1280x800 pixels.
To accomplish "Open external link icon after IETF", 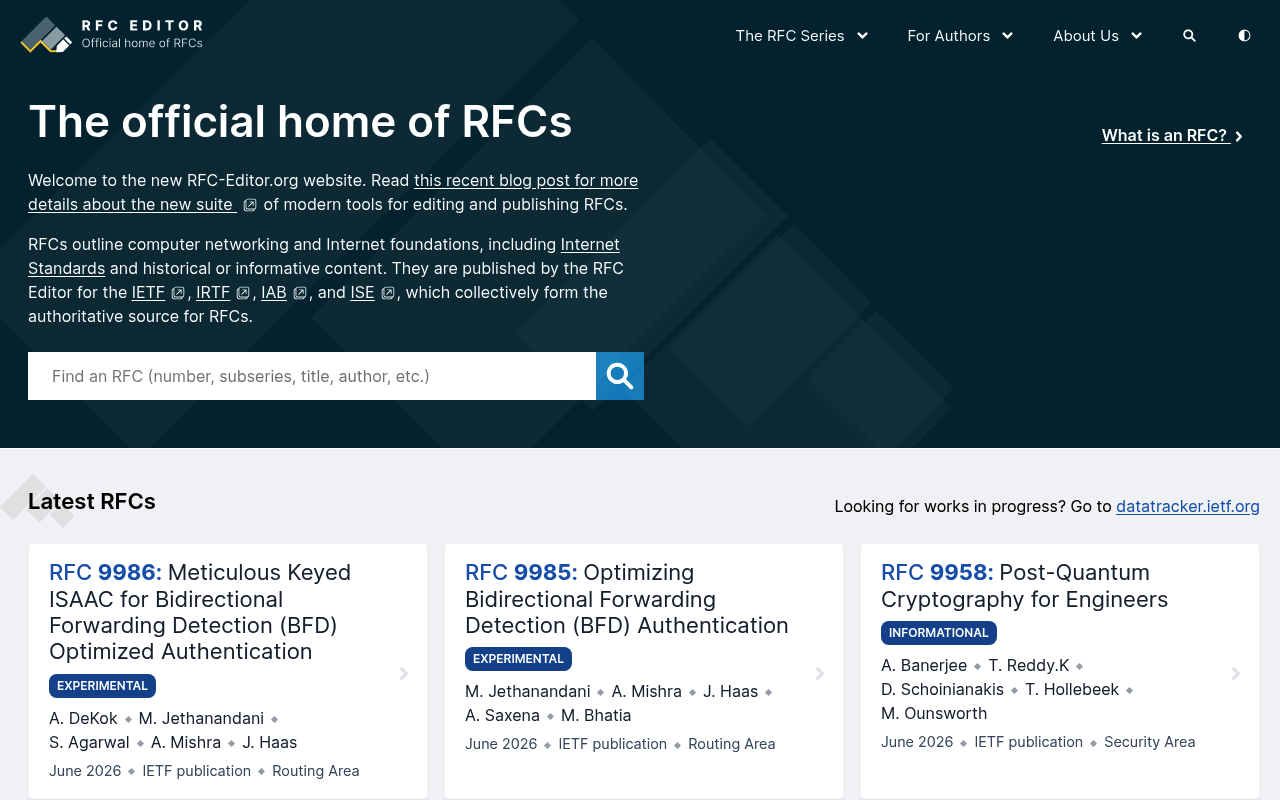I will [178, 293].
